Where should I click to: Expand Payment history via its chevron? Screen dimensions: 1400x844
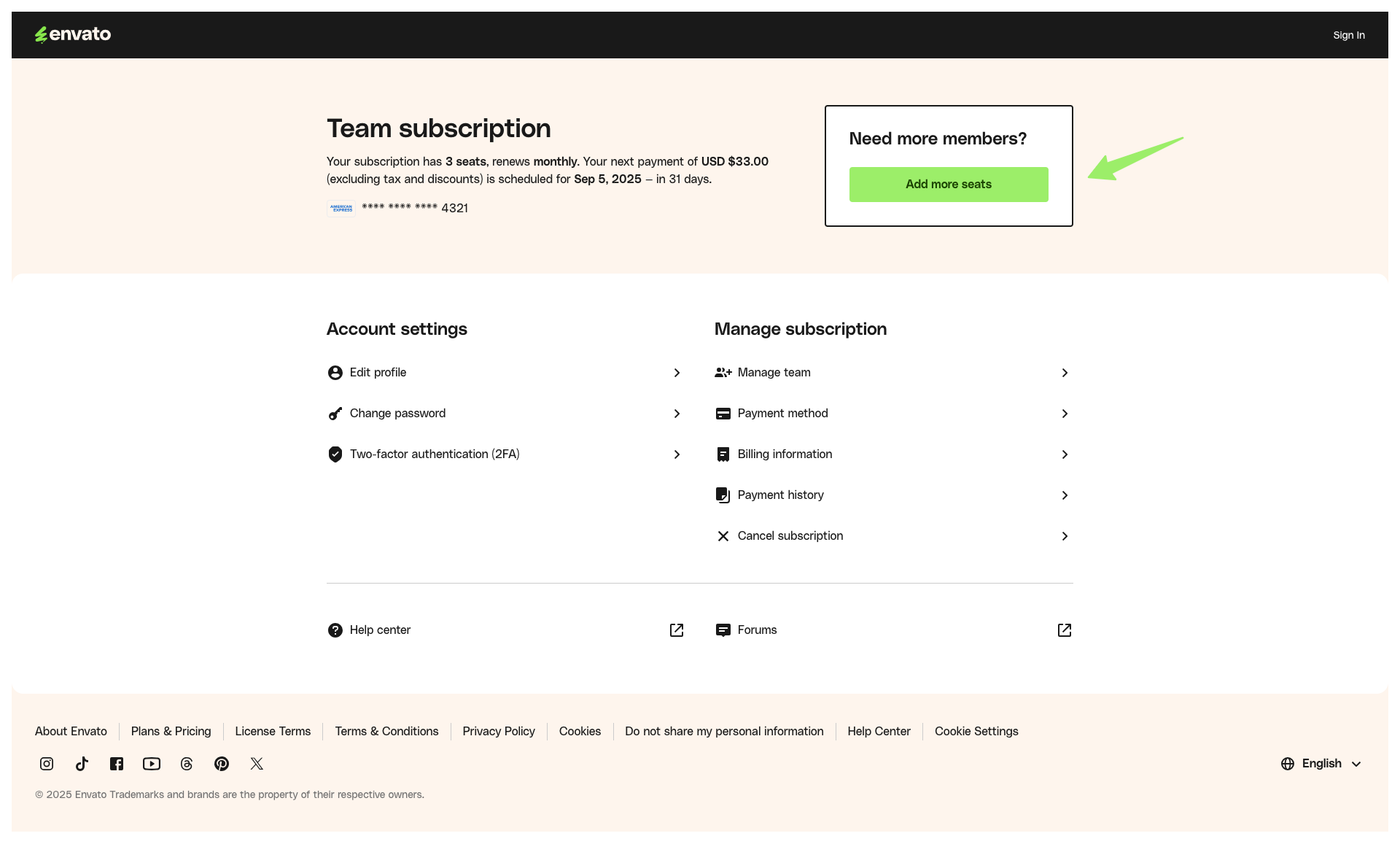click(1065, 495)
